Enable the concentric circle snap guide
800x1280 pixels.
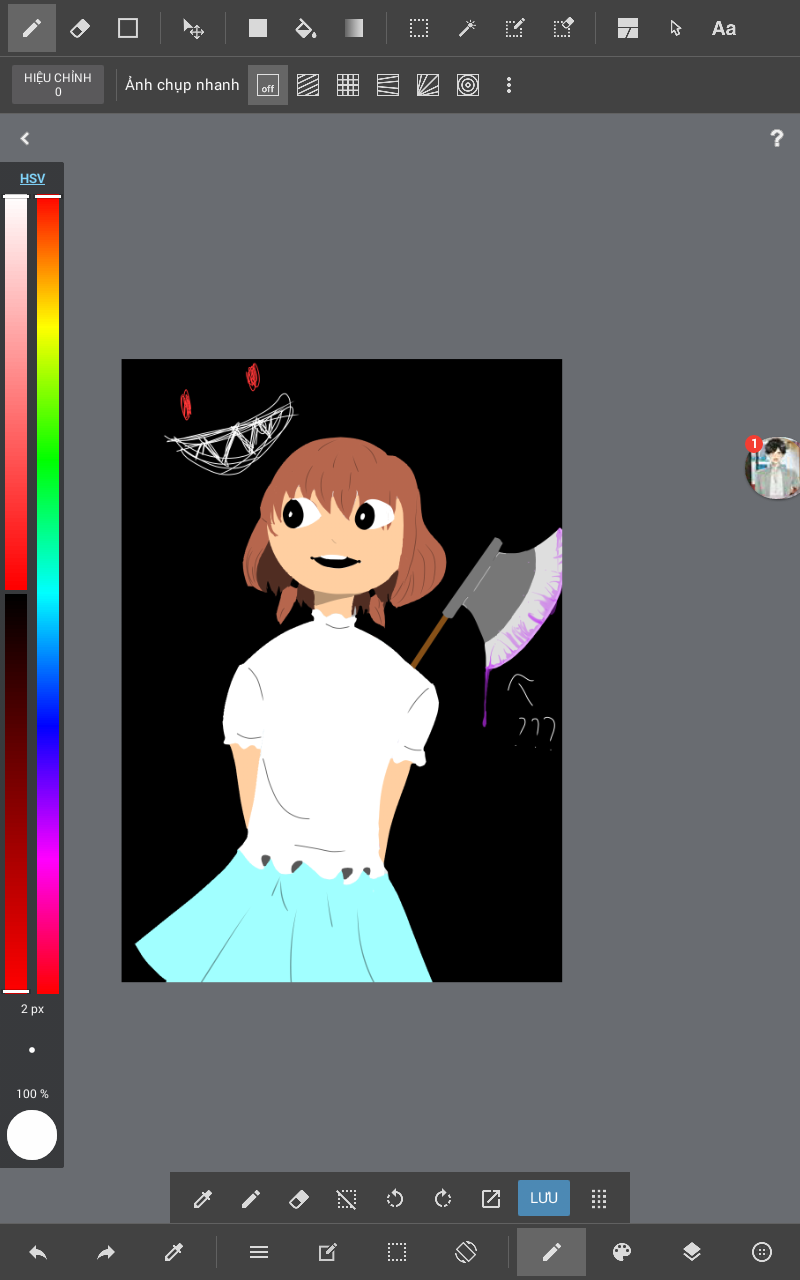point(467,85)
